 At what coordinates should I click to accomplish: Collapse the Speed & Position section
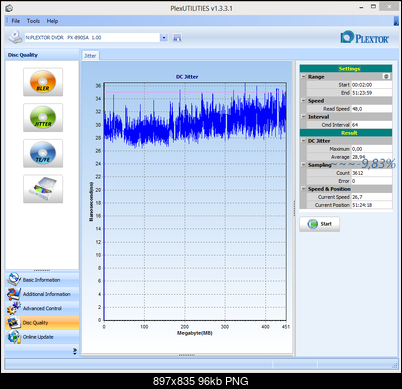303,189
